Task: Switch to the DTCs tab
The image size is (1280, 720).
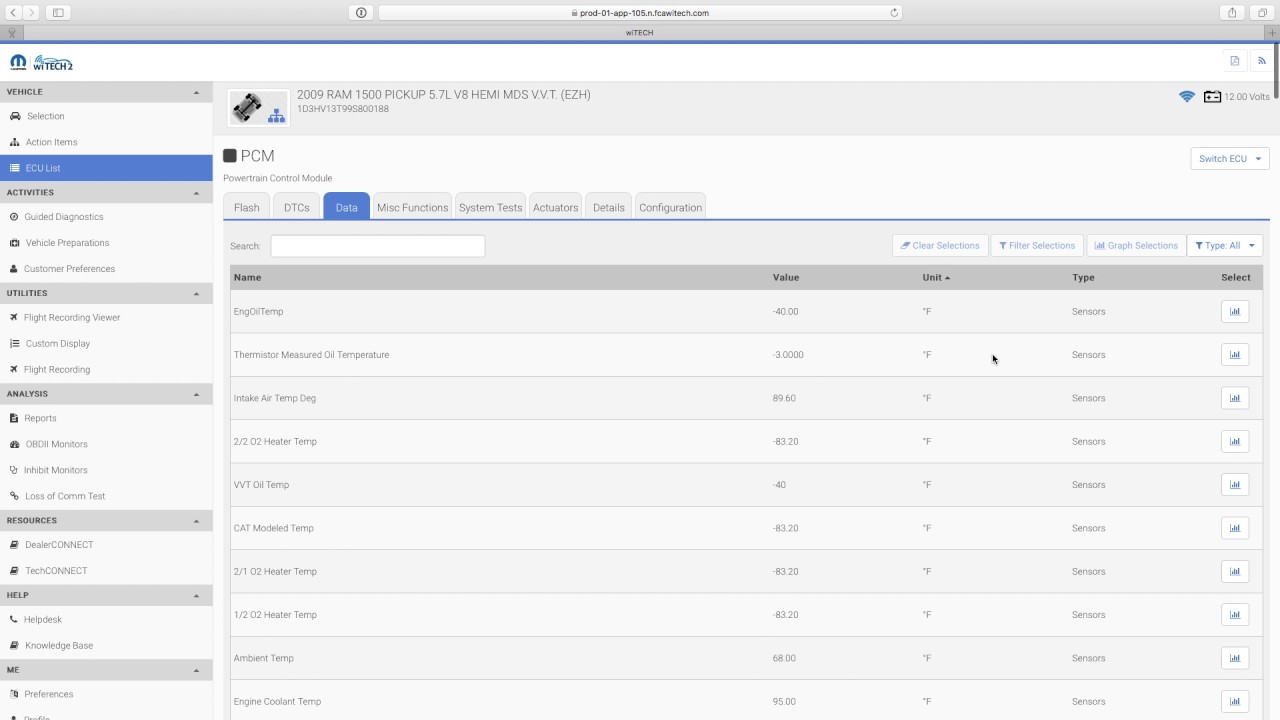Action: tap(297, 207)
